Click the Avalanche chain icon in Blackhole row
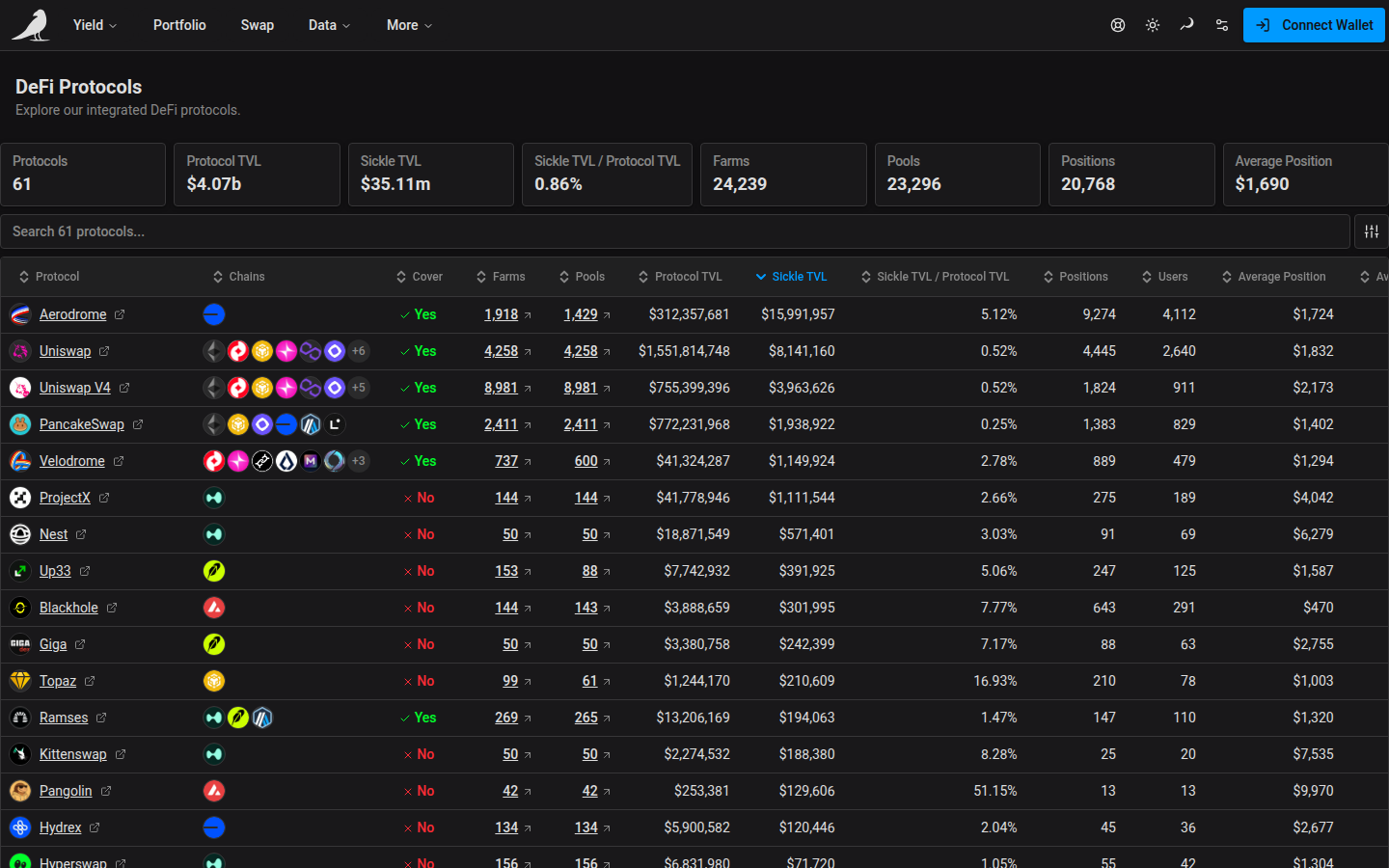The width and height of the screenshot is (1389, 868). [214, 608]
